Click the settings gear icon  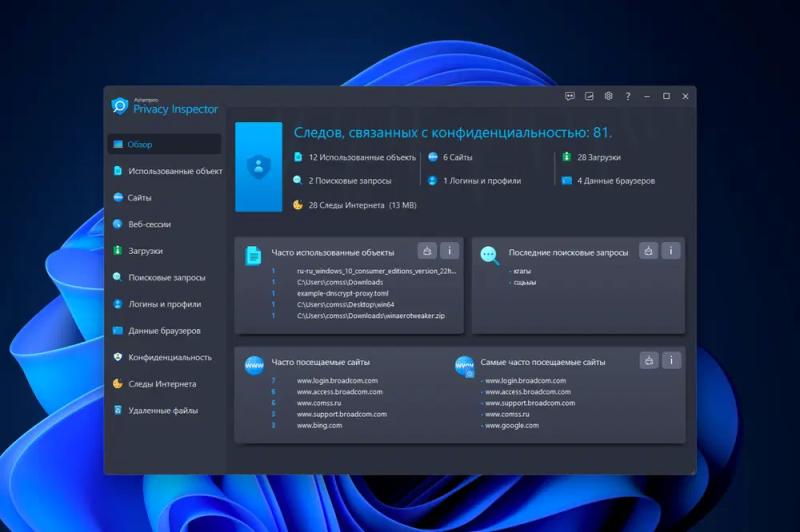(608, 96)
